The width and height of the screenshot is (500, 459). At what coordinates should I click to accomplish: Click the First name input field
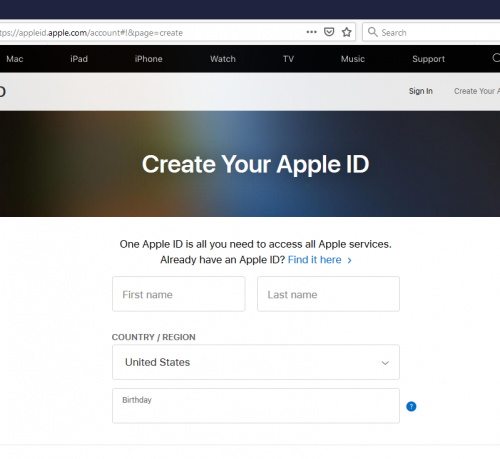coord(179,294)
